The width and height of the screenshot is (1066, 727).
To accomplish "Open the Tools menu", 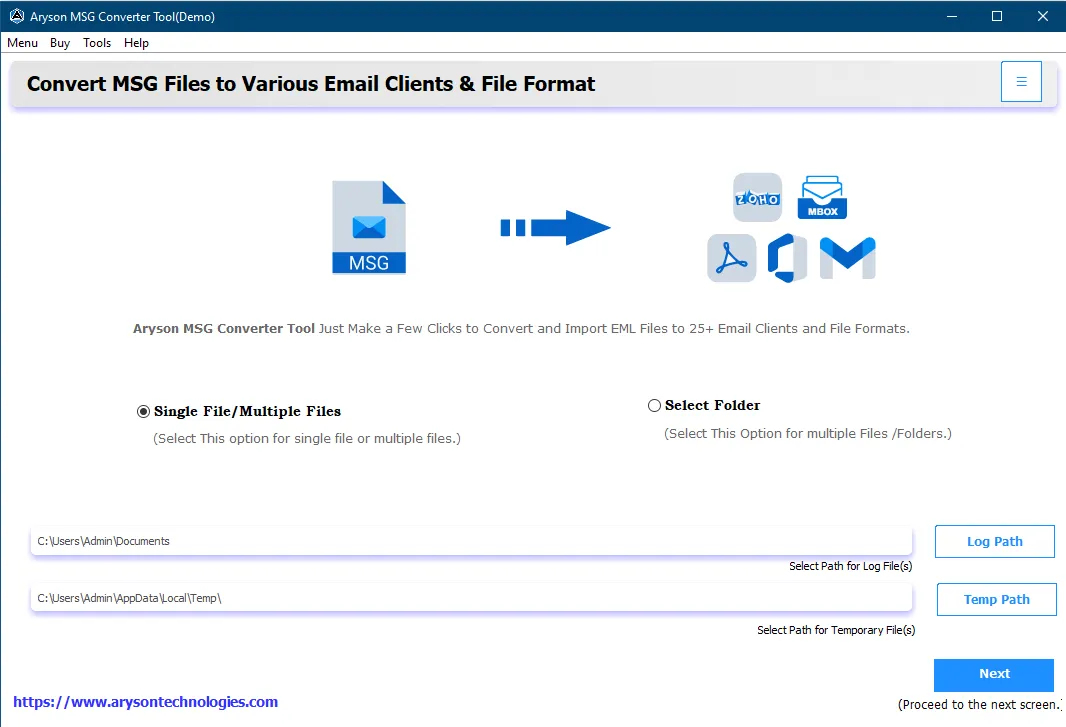I will (x=97, y=43).
